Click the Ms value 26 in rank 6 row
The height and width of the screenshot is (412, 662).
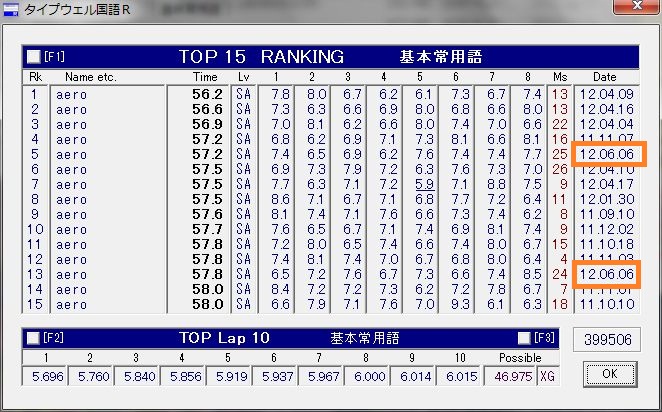point(560,169)
